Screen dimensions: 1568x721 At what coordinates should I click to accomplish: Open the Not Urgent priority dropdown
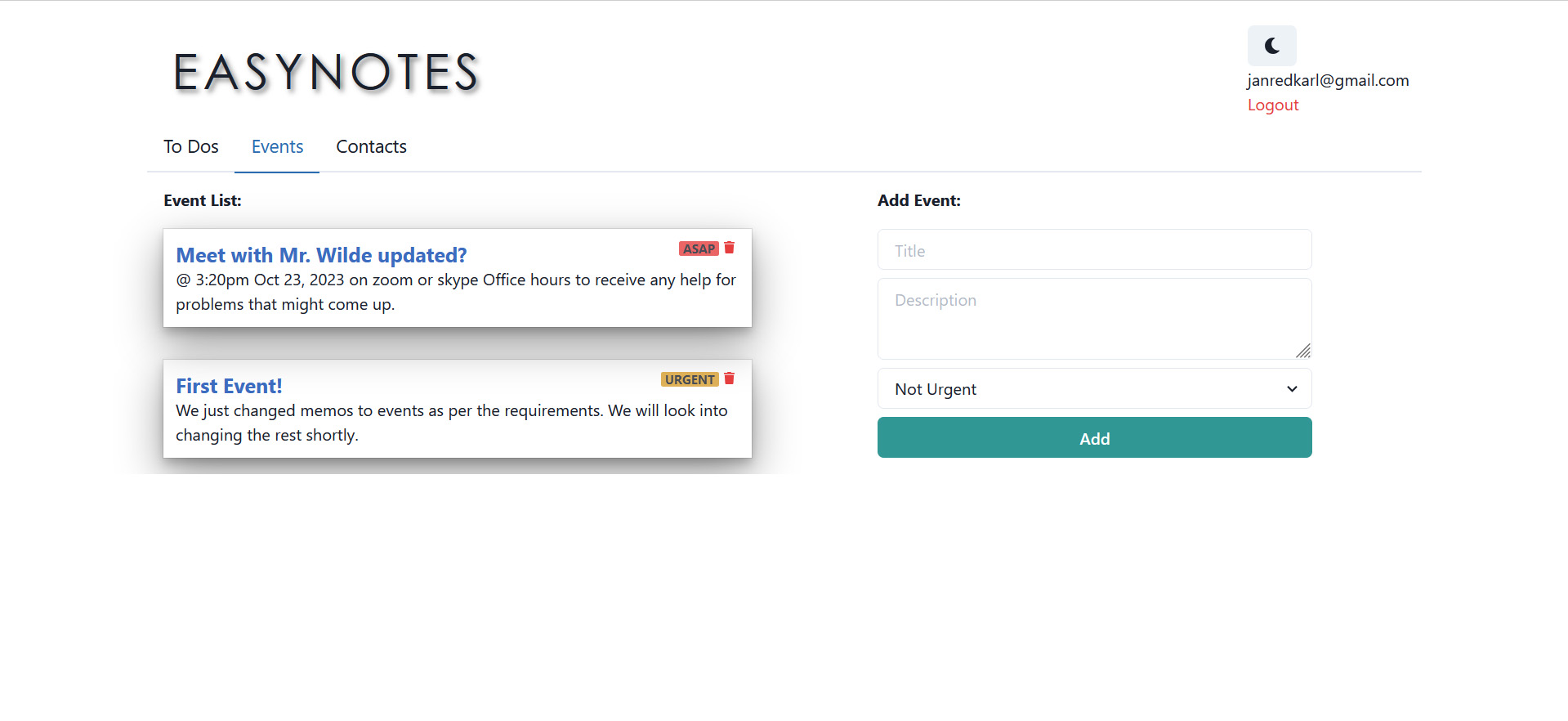[x=1094, y=389]
